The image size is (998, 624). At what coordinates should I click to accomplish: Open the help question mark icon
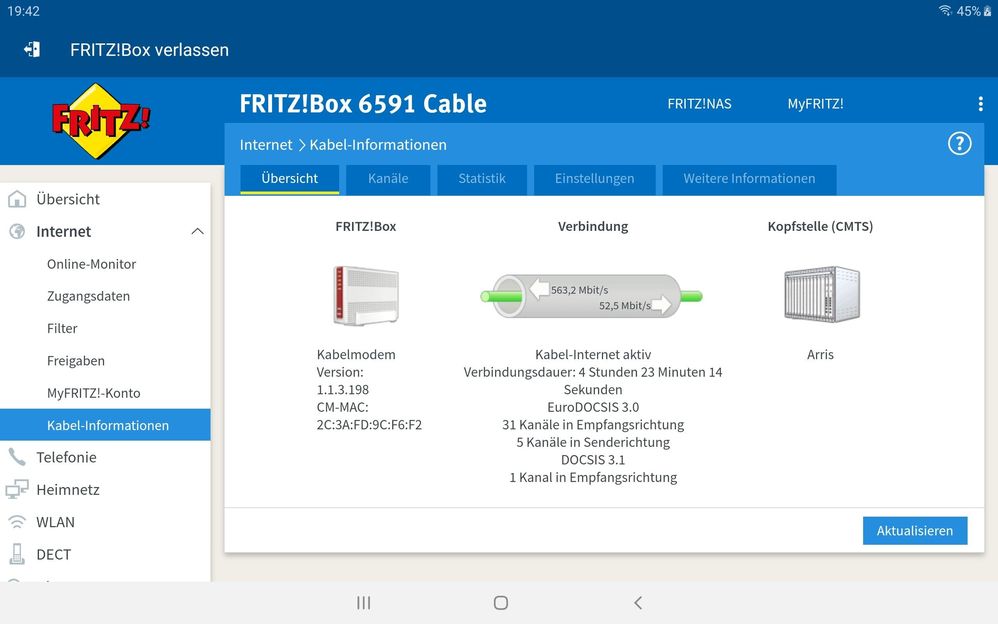[x=959, y=144]
